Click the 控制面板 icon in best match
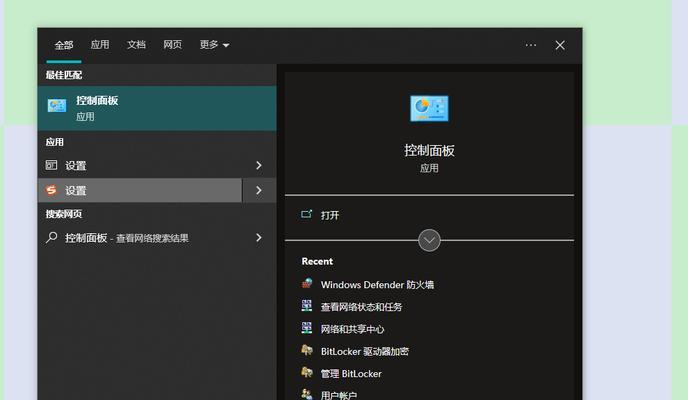 57,106
